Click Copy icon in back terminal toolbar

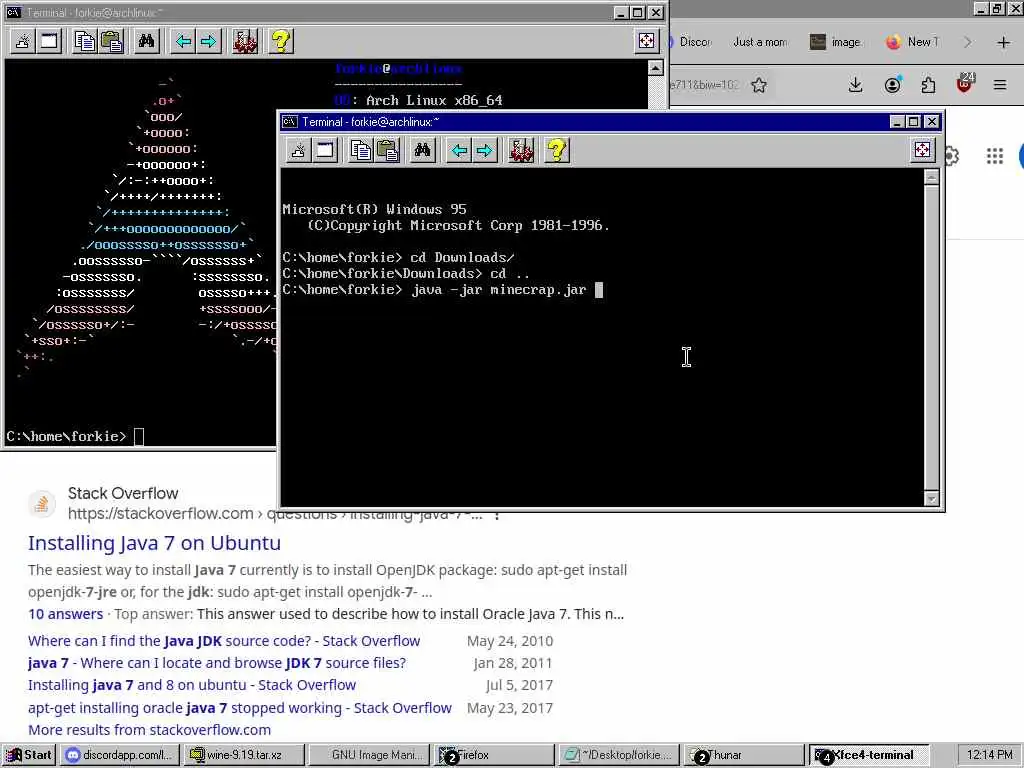(x=85, y=42)
